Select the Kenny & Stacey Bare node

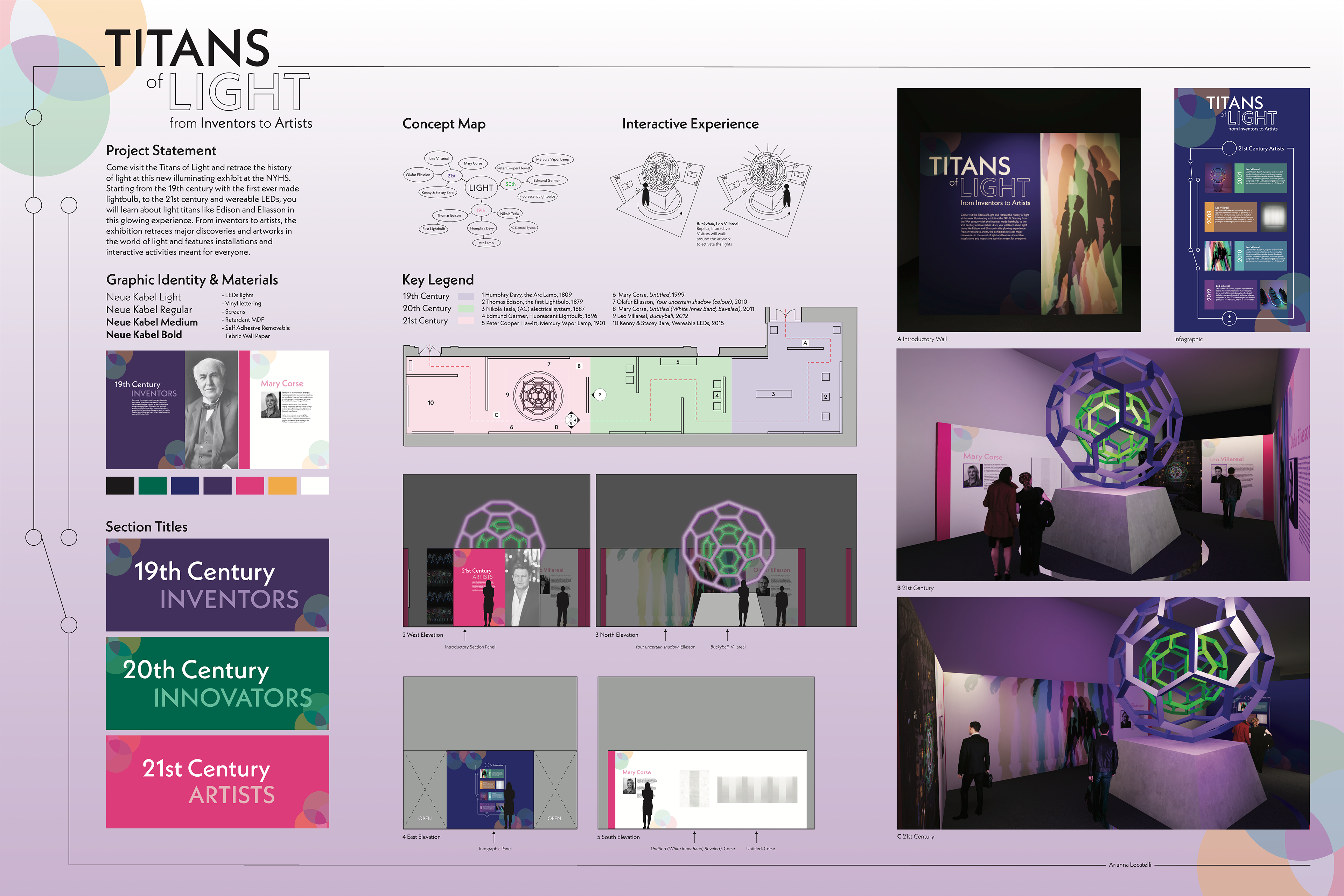tap(438, 192)
